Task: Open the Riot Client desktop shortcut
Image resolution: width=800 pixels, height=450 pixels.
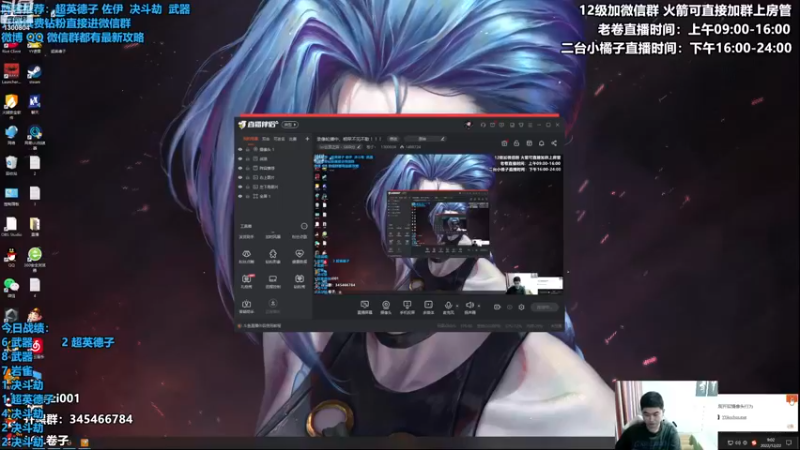Action: (11, 47)
